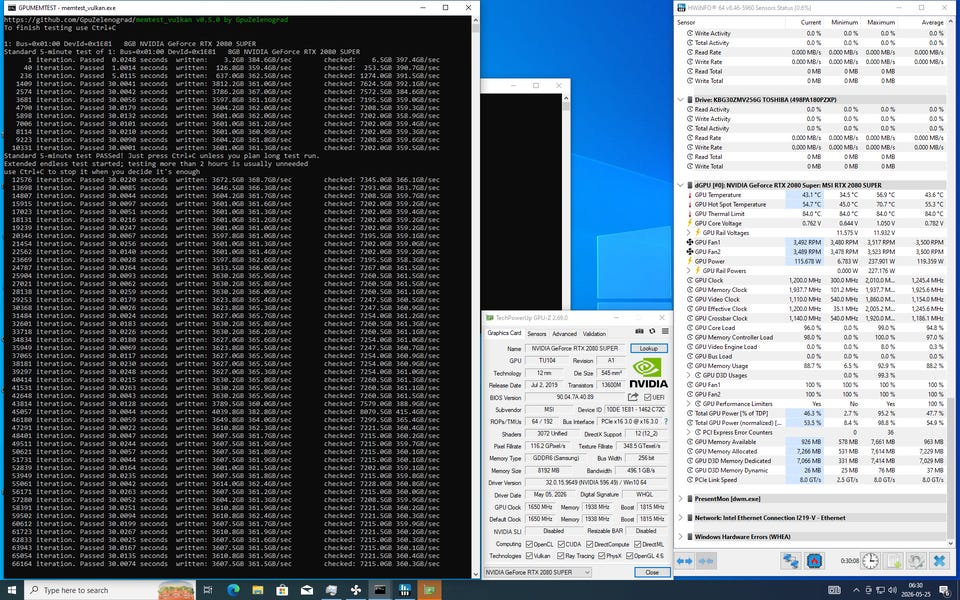Screen dimensions: 960x600
Task: Expand GPU D3D Usages row
Action: tap(689, 375)
